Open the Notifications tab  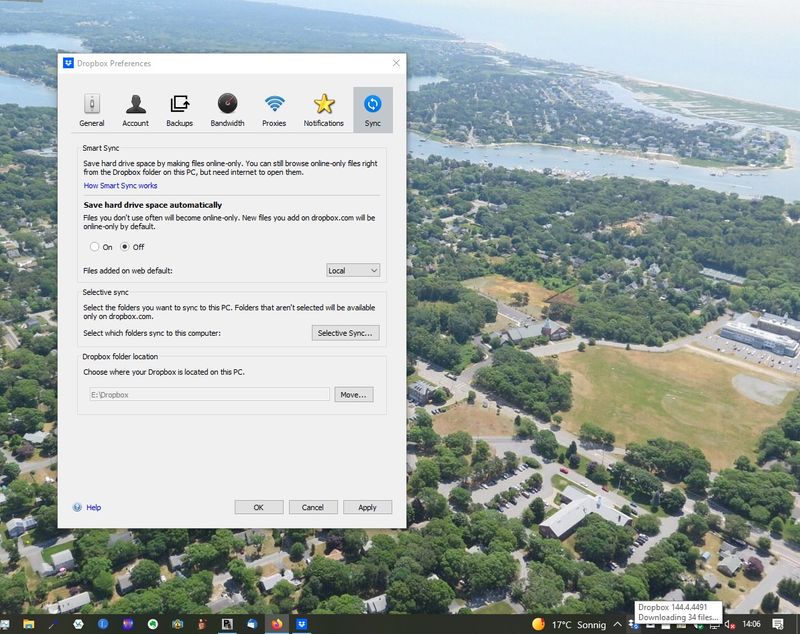click(323, 110)
